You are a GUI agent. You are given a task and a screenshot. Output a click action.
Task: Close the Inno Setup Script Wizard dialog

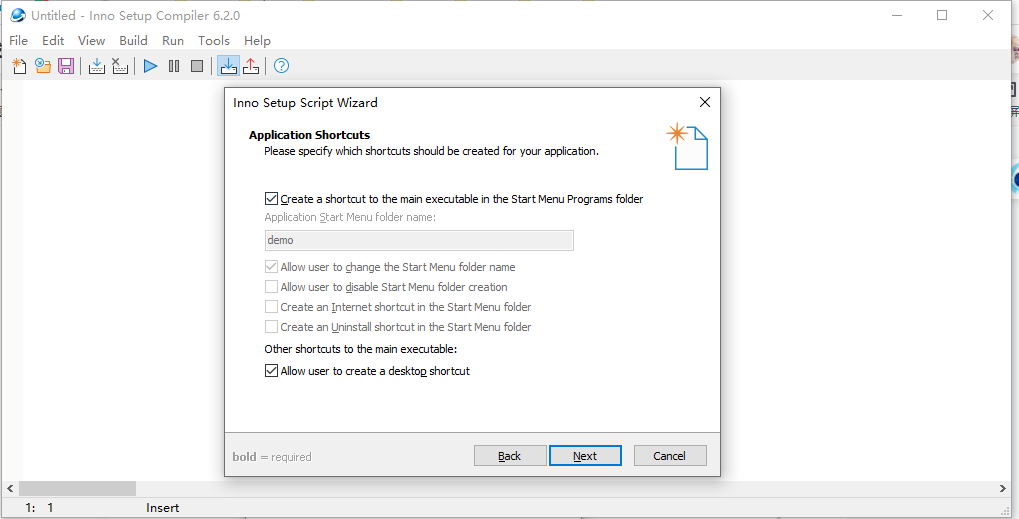click(x=704, y=102)
